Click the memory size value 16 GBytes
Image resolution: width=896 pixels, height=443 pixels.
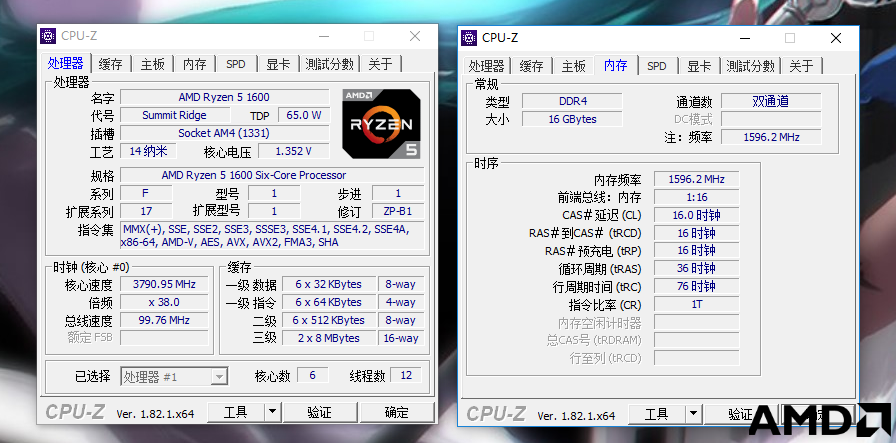[572, 119]
